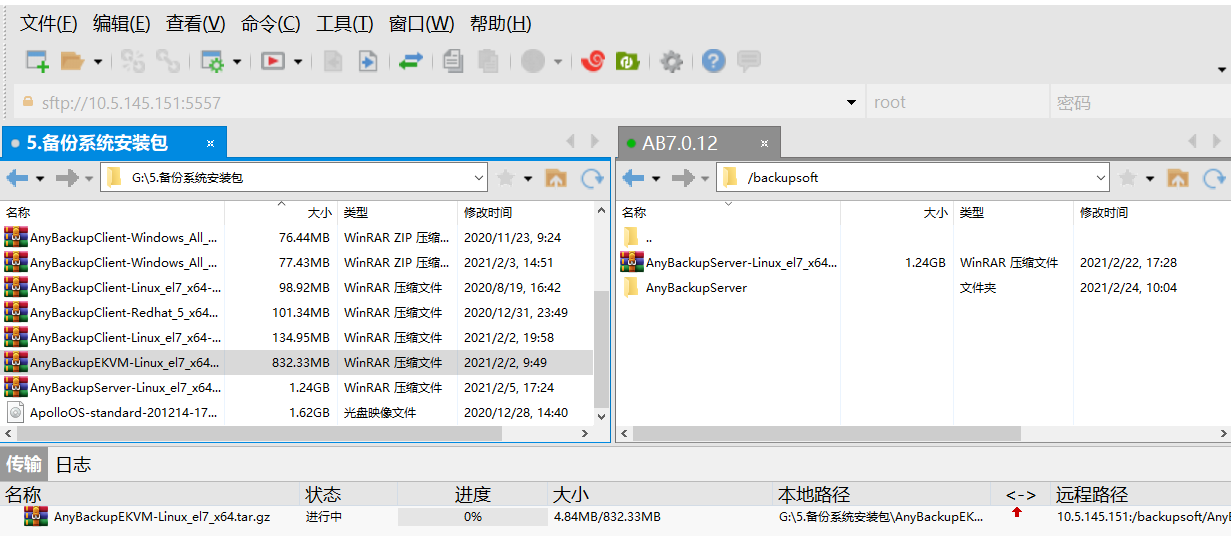Viewport: 1231px width, 536px height.
Task: Open the toolbar overflow arrow at the toolbar end
Action: click(1222, 70)
